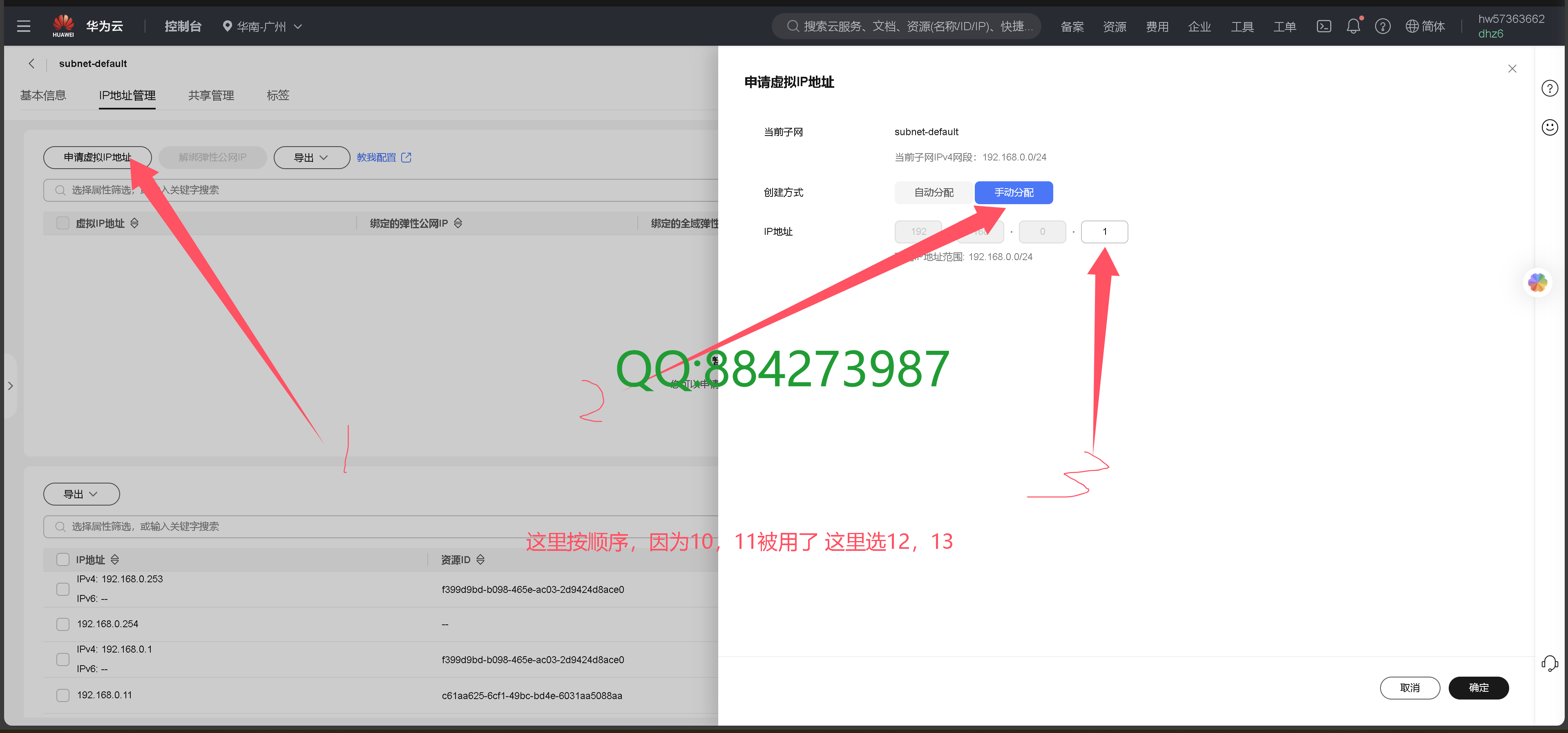
Task: Check the 192.168.0.254 row
Action: [x=63, y=624]
